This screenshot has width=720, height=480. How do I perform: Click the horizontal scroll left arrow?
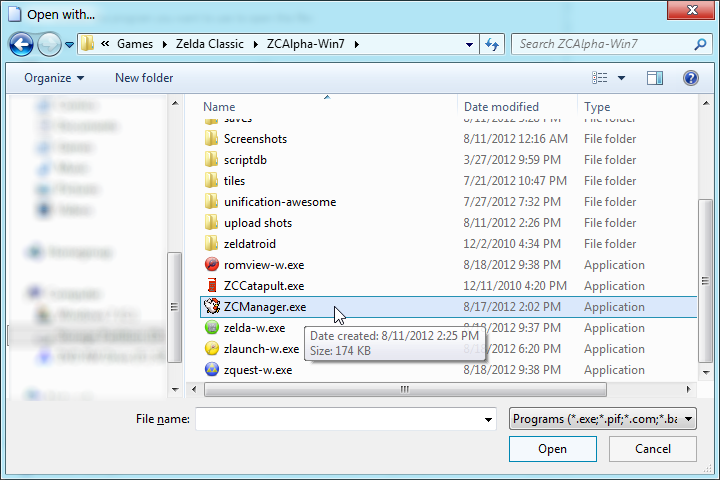click(x=194, y=390)
